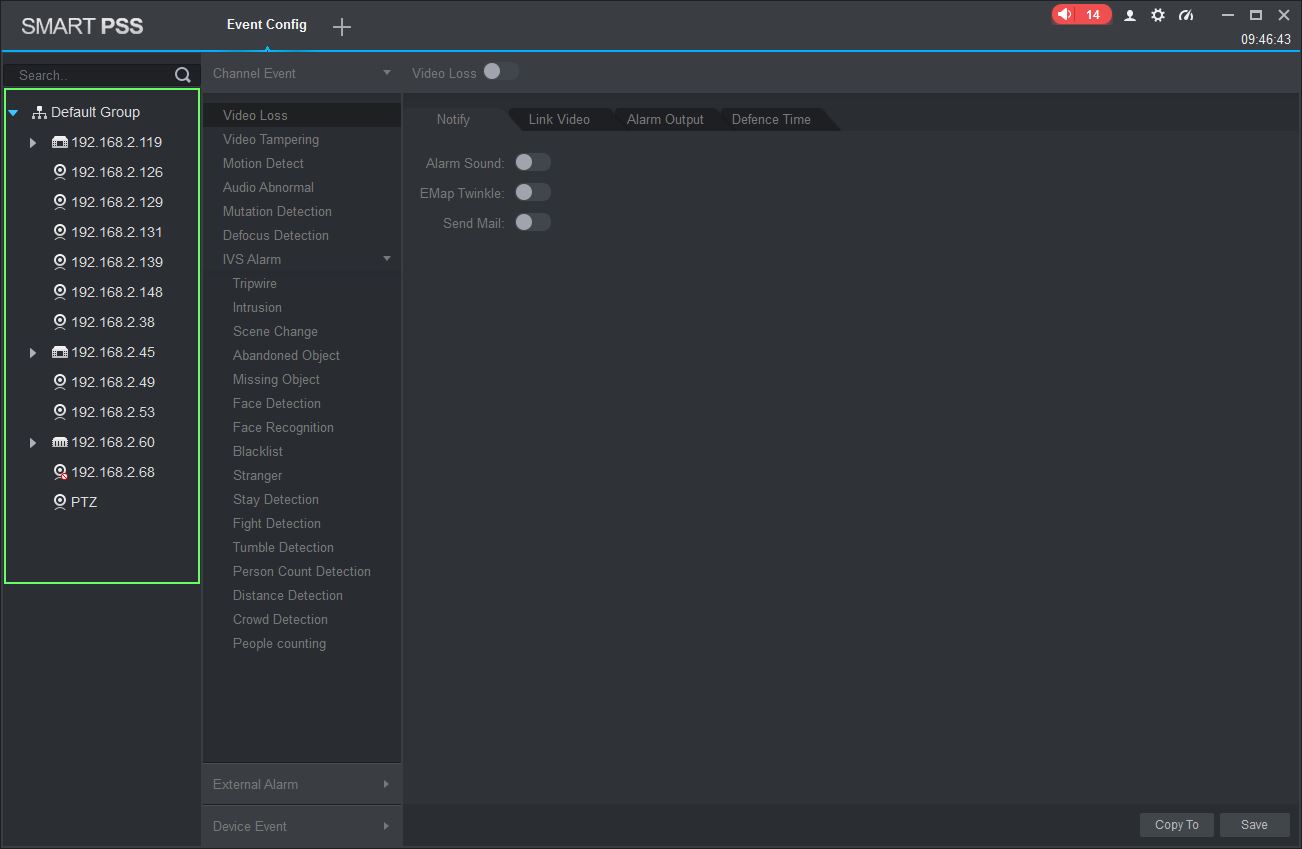Expand the 192.168.2.119 device node
Image resolution: width=1302 pixels, height=849 pixels.
(x=33, y=143)
